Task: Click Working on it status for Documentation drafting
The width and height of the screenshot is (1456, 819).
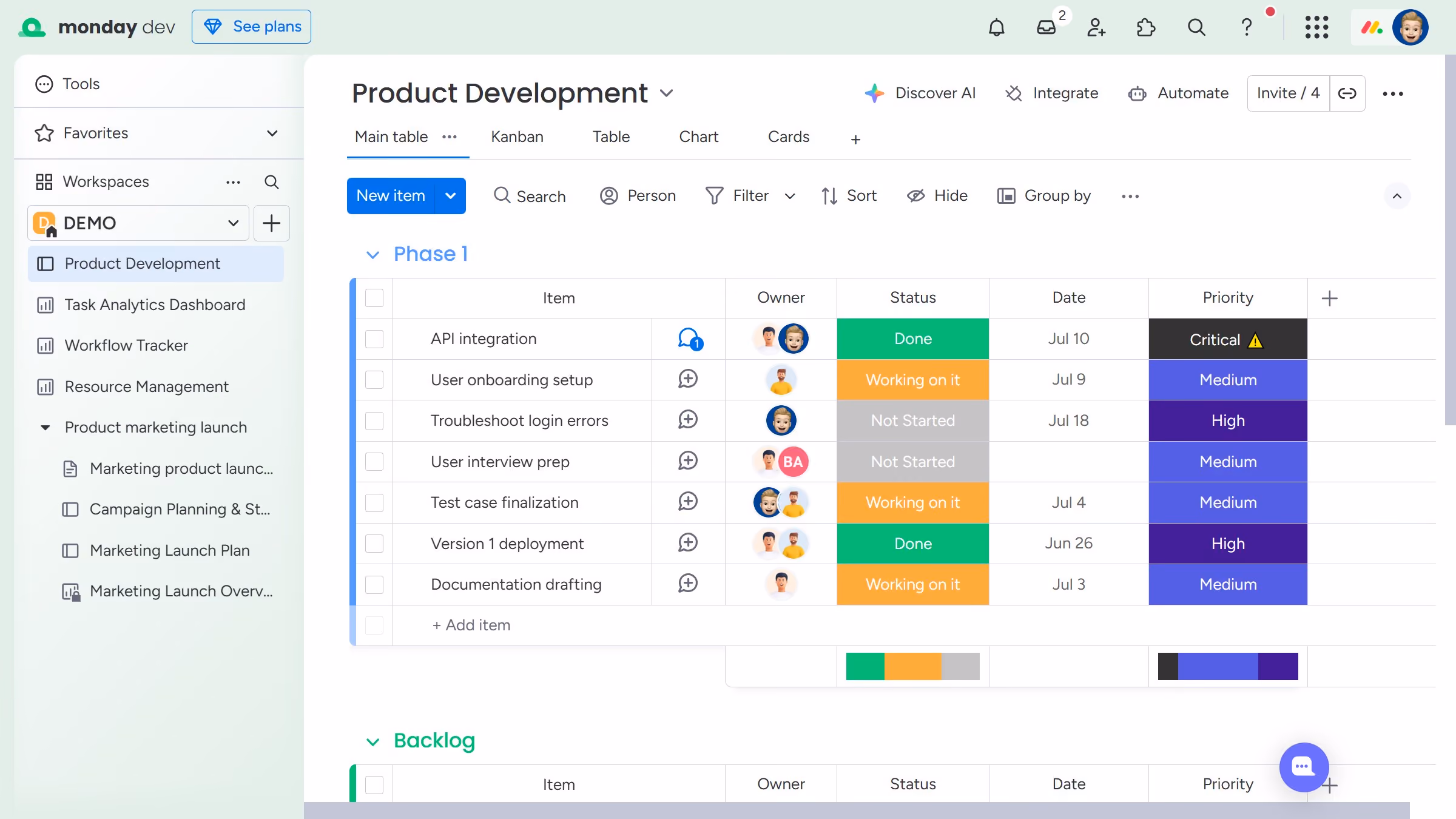Action: 912,585
